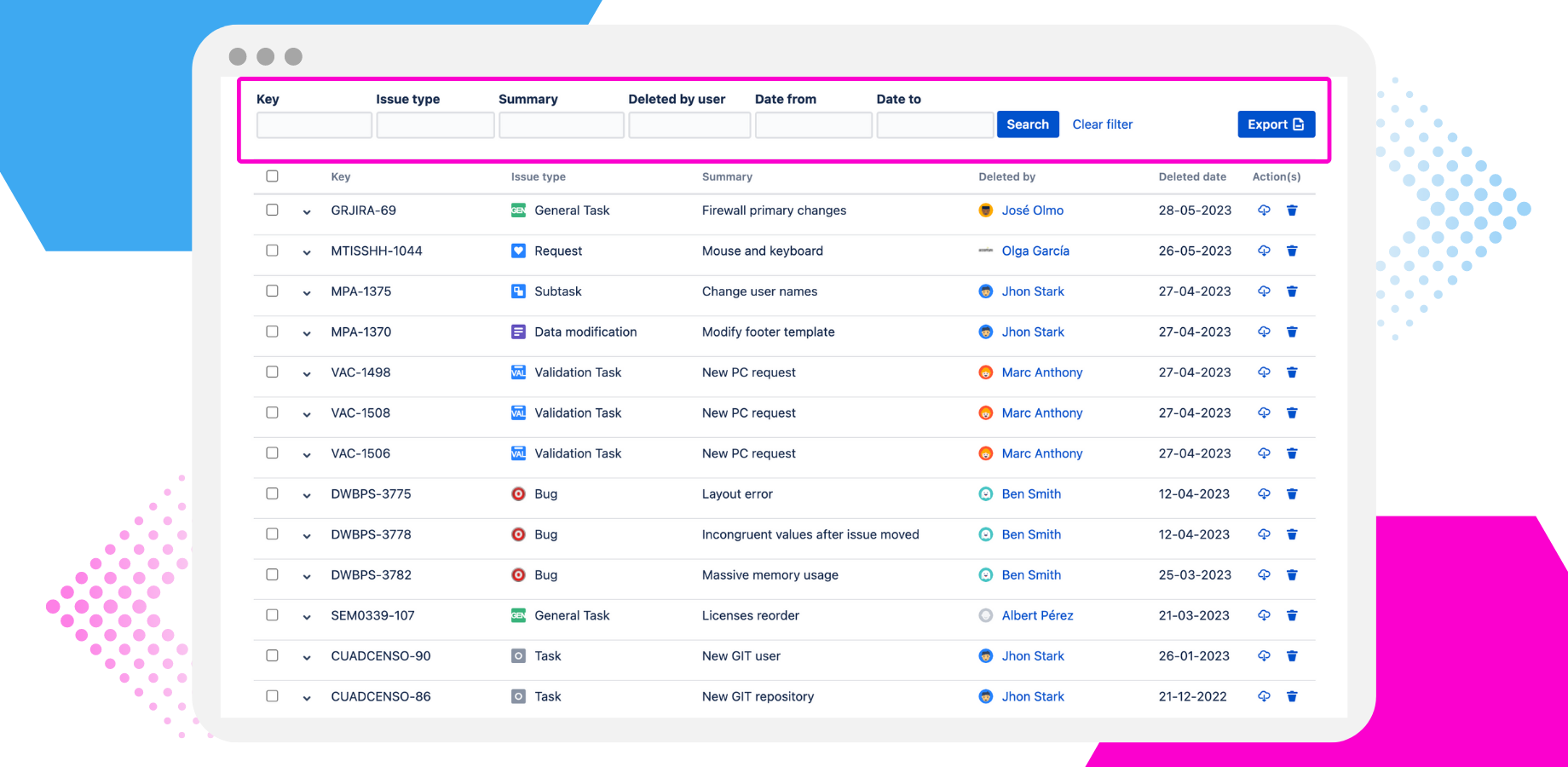Click the Bug issue type icon for DWBPS-3775

(x=518, y=493)
